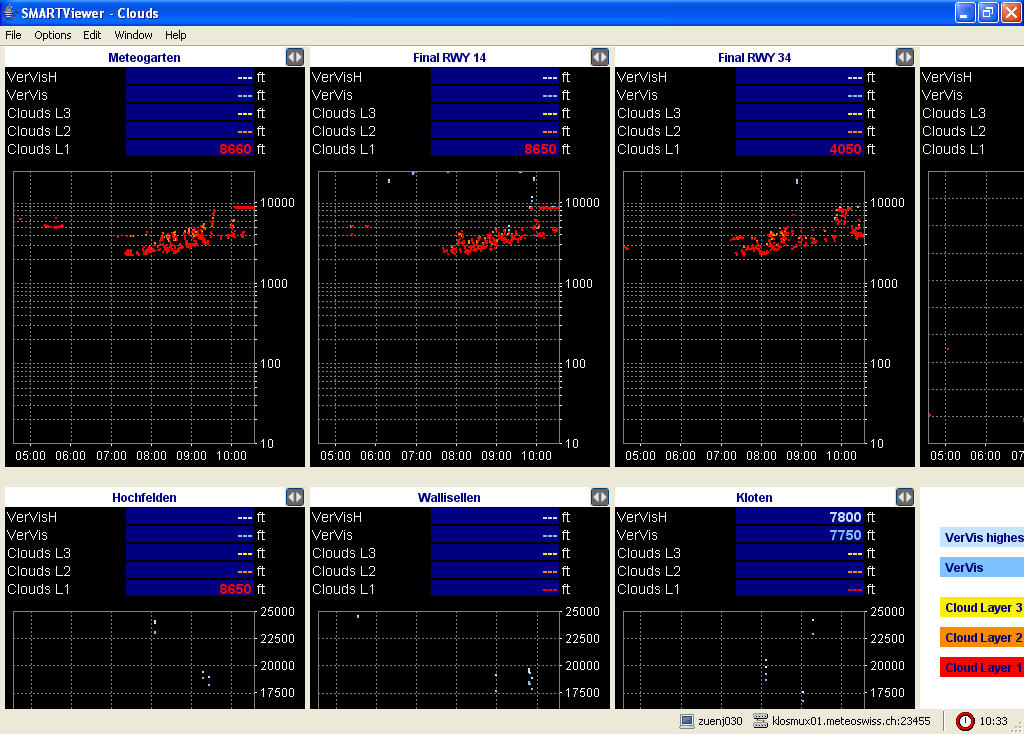Open the Options menu
Viewport: 1024px width, 734px height.
(53, 35)
